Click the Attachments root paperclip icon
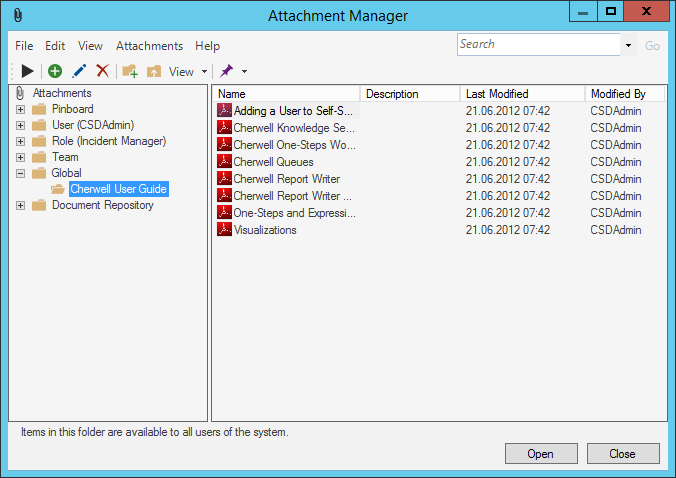The height and width of the screenshot is (478, 676). (20, 93)
